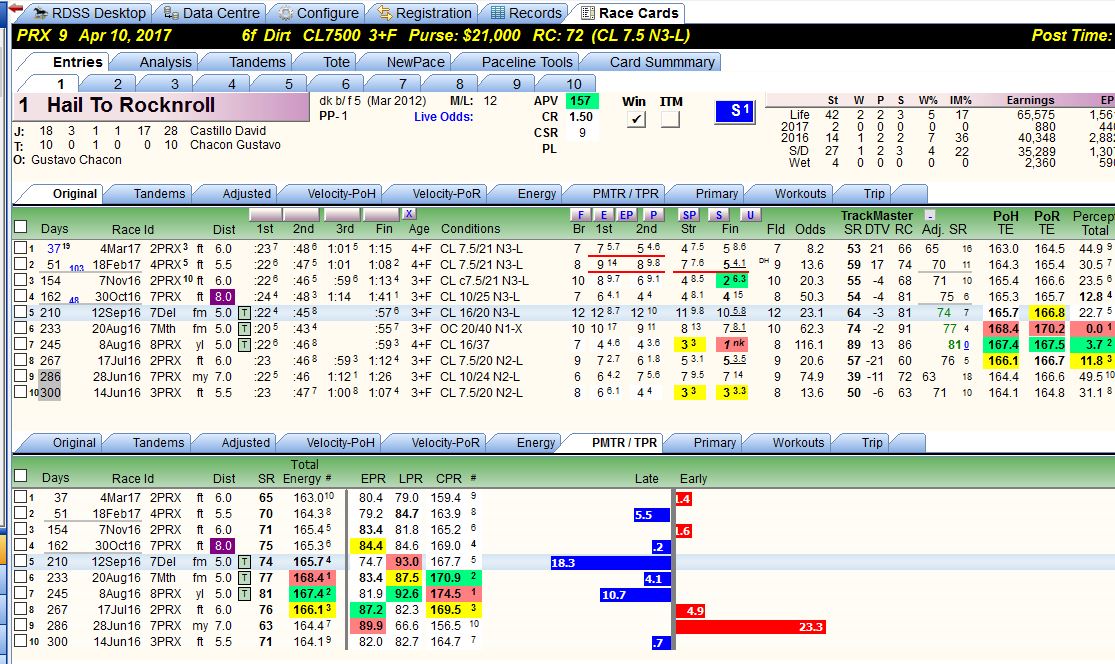The image size is (1115, 664).
Task: Click turf T icon on upper 12Sep16 row
Action: (x=244, y=313)
